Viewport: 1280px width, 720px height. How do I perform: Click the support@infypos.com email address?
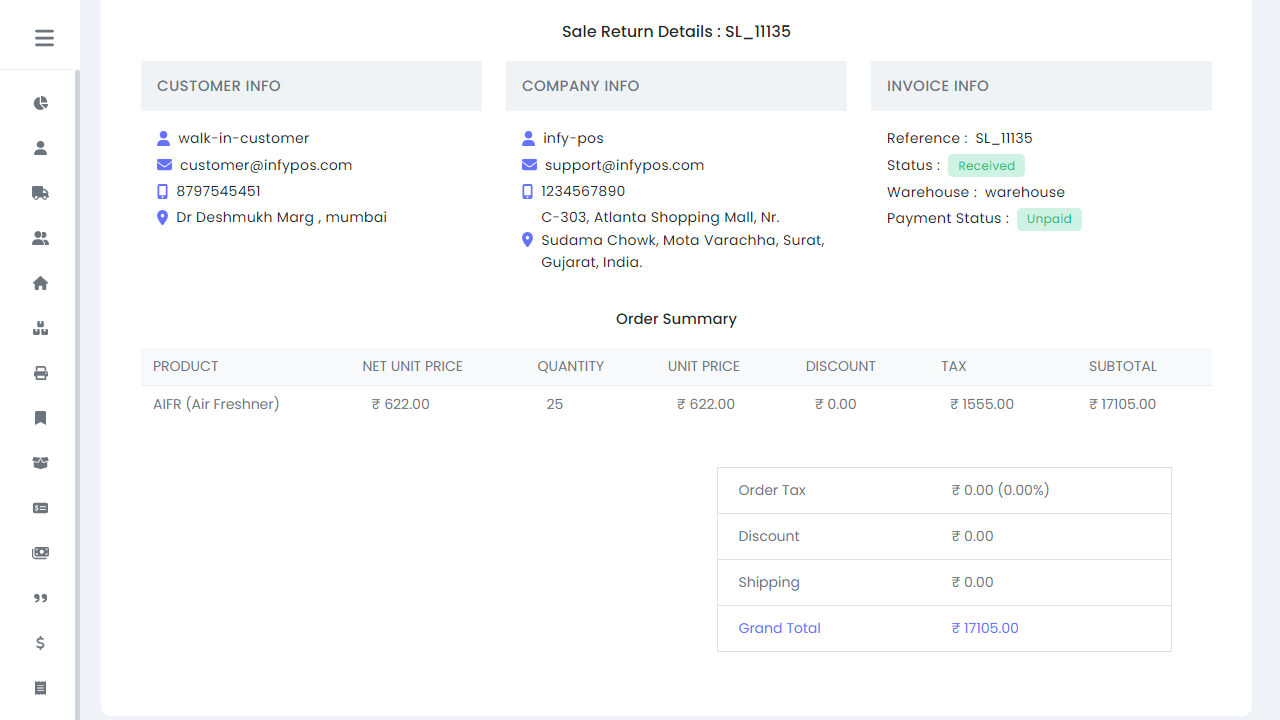click(622, 165)
